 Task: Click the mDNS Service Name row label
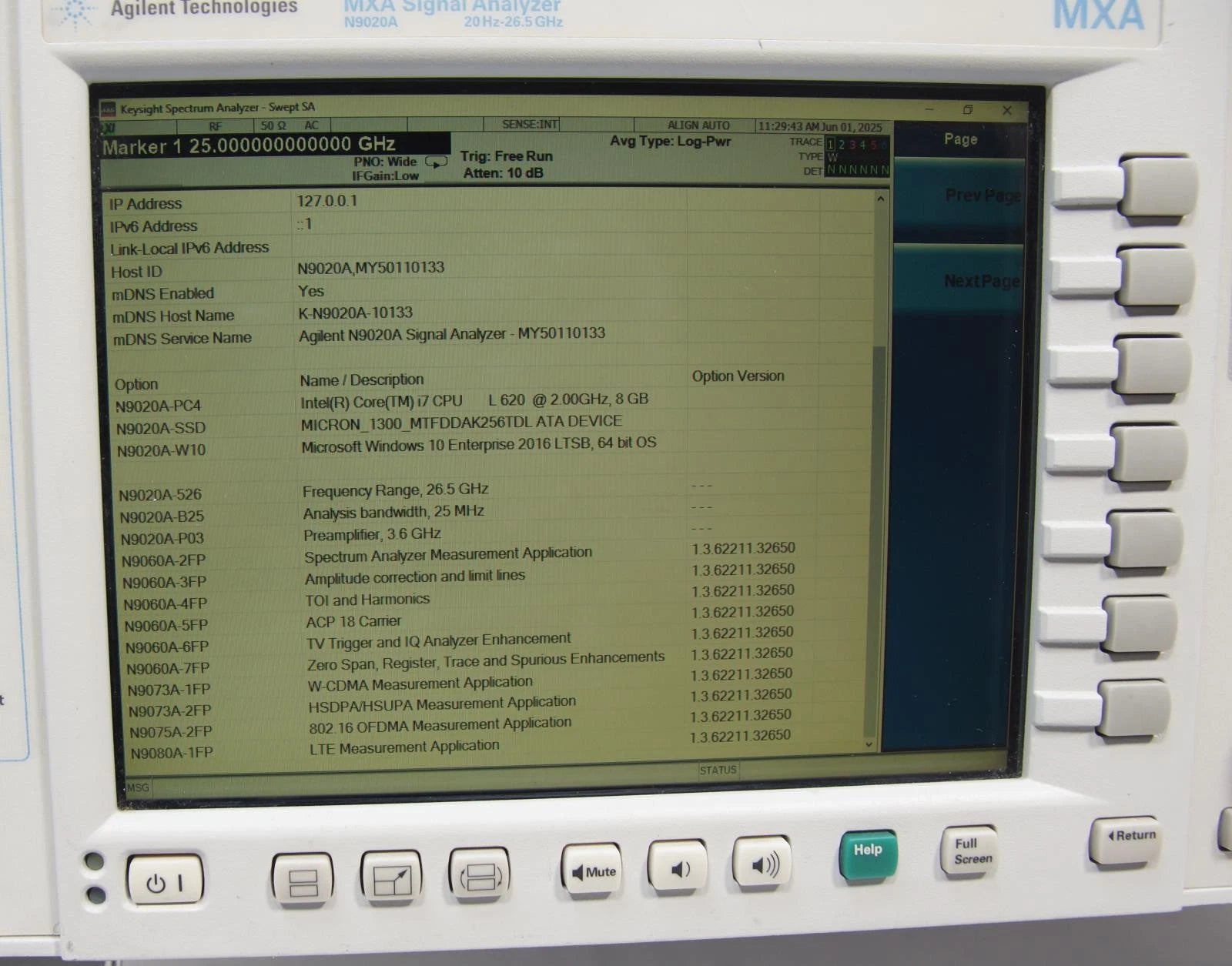coord(182,339)
